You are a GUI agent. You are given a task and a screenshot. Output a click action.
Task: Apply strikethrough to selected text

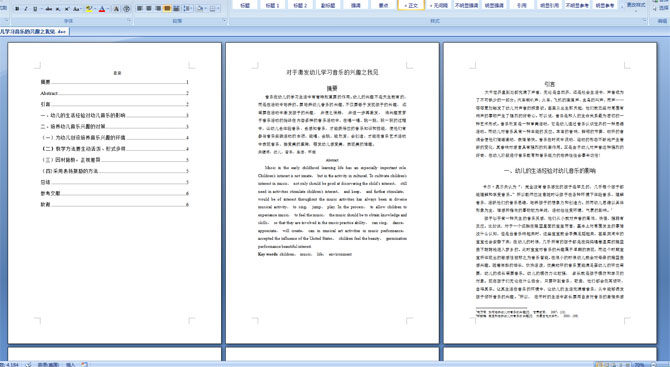(x=49, y=9)
